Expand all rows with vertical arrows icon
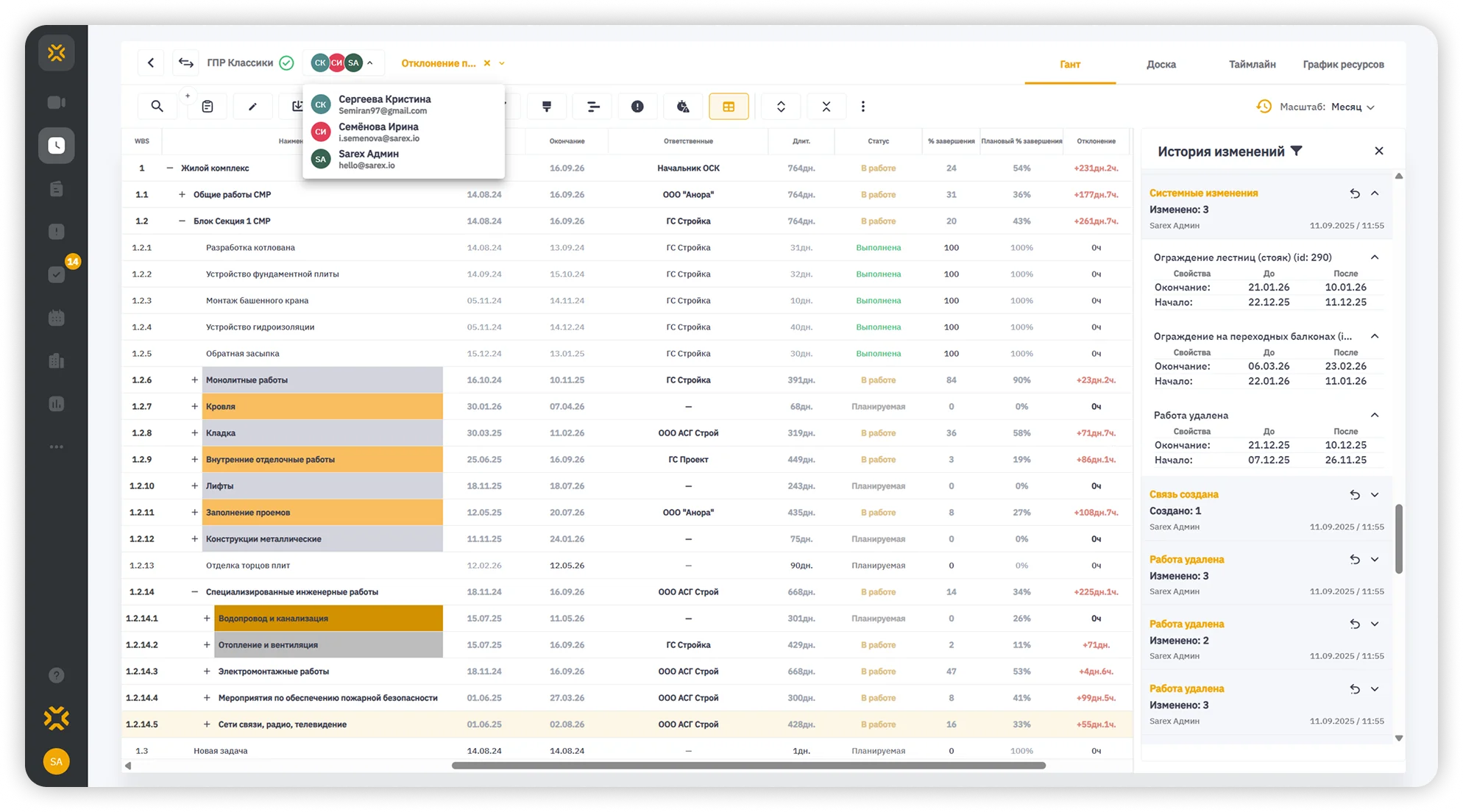This screenshot has height=812, width=1463. pyautogui.click(x=781, y=107)
